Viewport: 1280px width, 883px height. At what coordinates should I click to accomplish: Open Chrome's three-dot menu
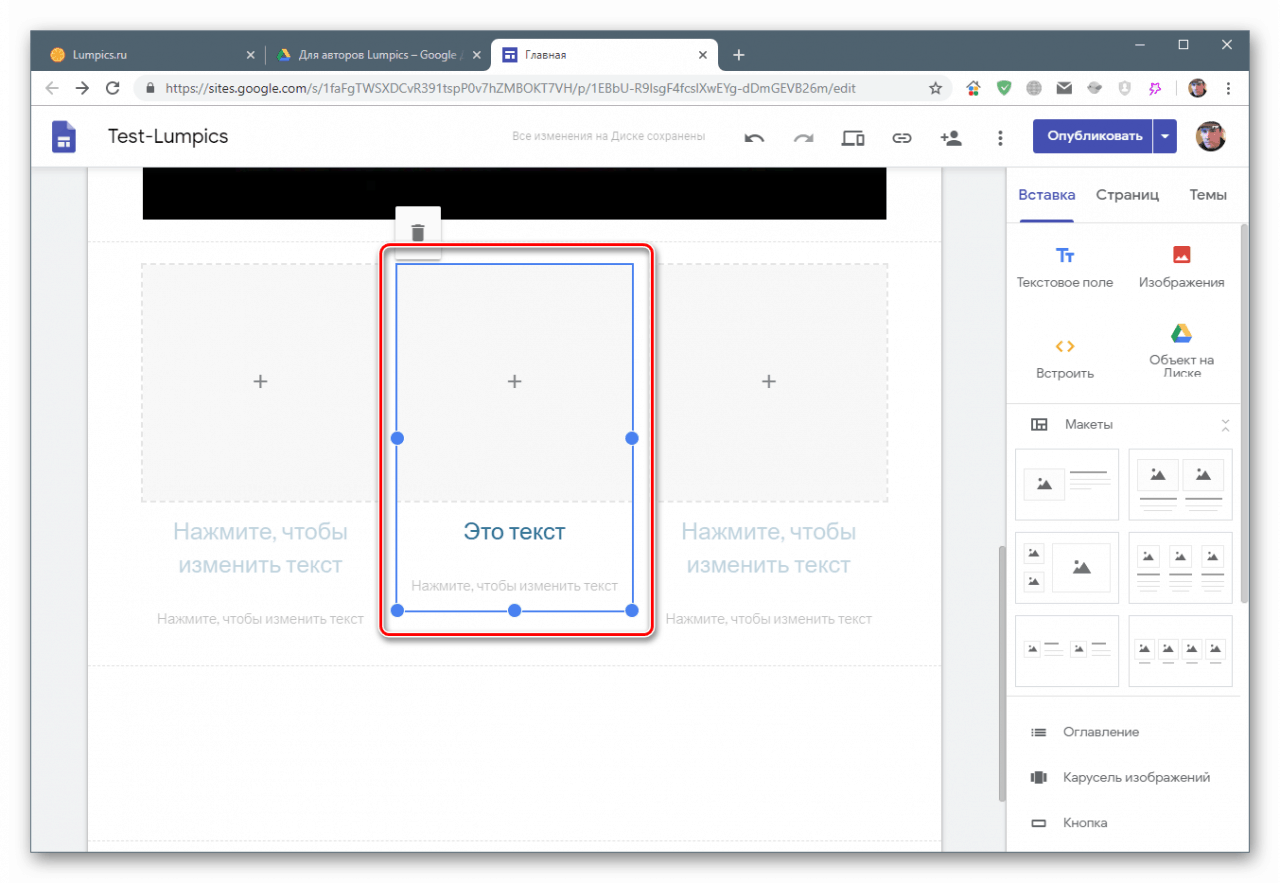point(1228,88)
